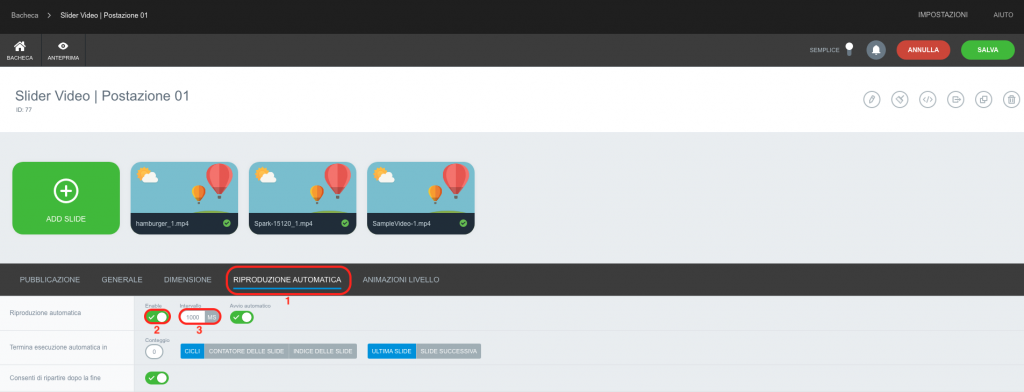
Task: Open the embed code icon
Action: 927,99
